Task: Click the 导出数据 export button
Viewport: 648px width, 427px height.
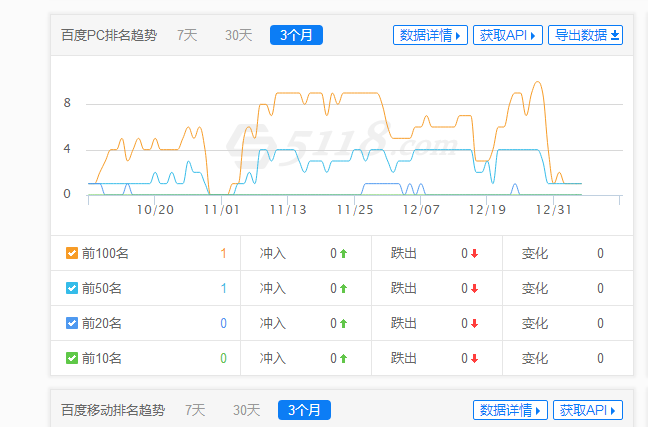Action: coord(585,35)
